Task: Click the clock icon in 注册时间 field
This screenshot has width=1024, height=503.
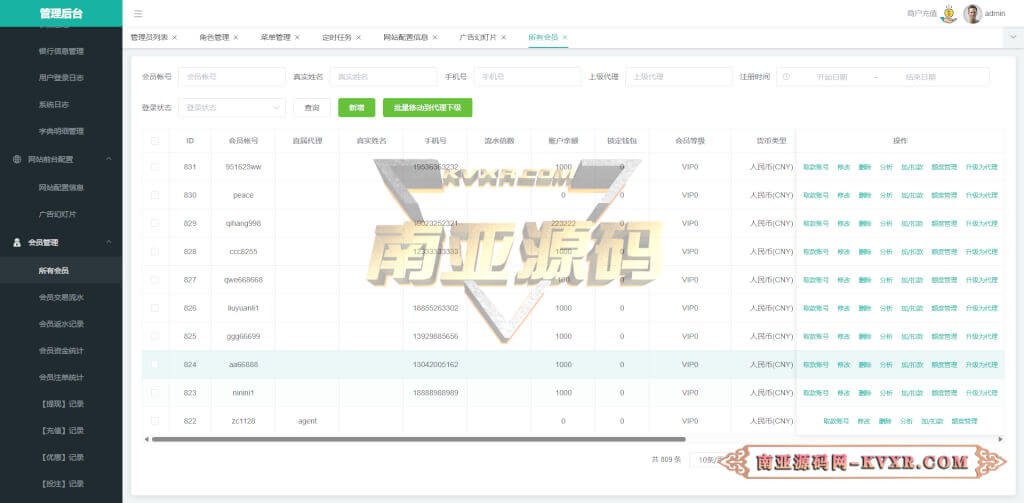Action: pos(787,77)
